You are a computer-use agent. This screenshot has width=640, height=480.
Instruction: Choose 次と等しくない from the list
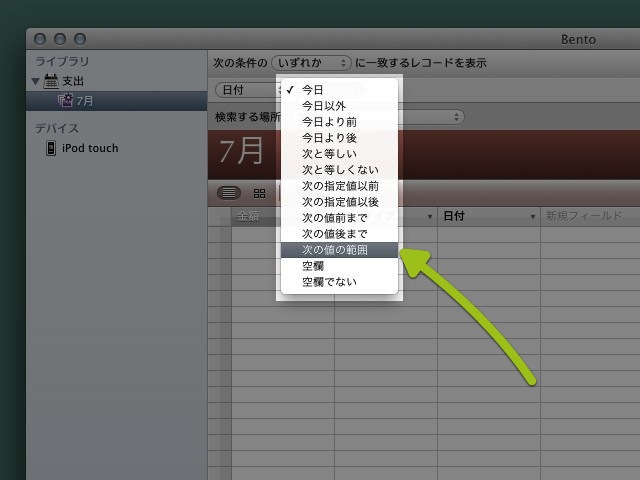tap(339, 170)
